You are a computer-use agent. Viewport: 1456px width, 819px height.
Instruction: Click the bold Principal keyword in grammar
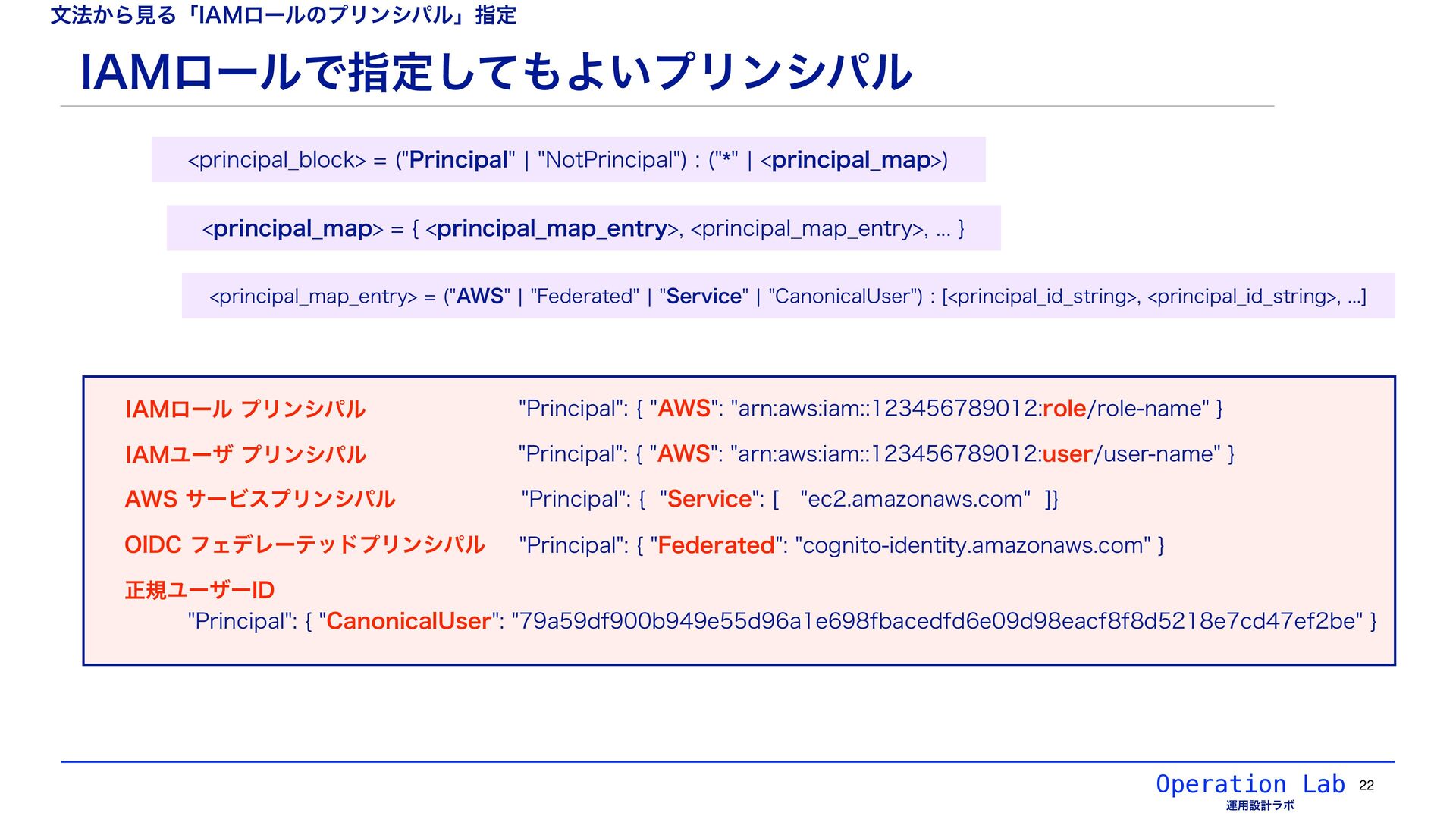click(x=458, y=160)
